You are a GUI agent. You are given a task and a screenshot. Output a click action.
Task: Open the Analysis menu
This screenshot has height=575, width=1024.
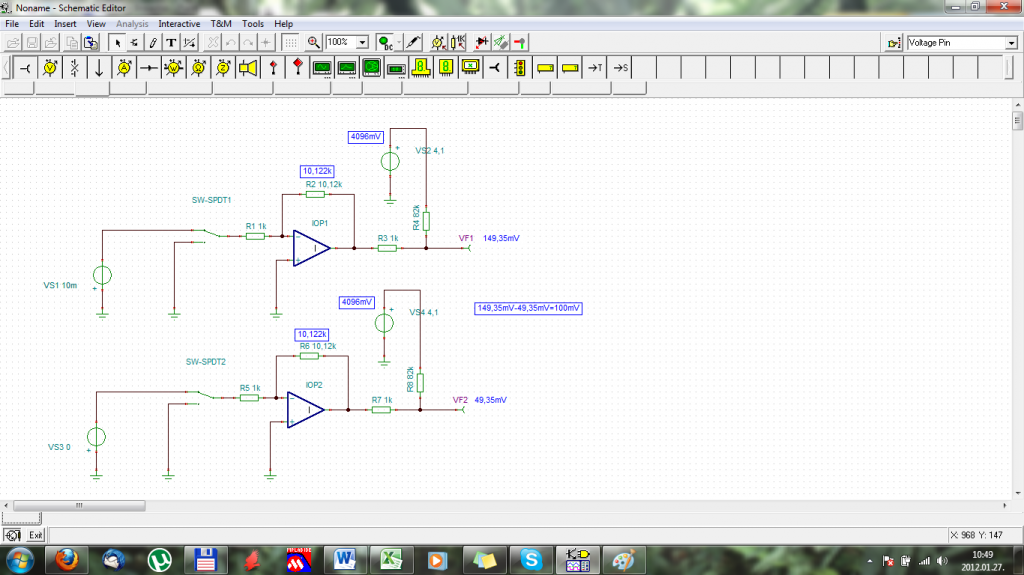(132, 23)
